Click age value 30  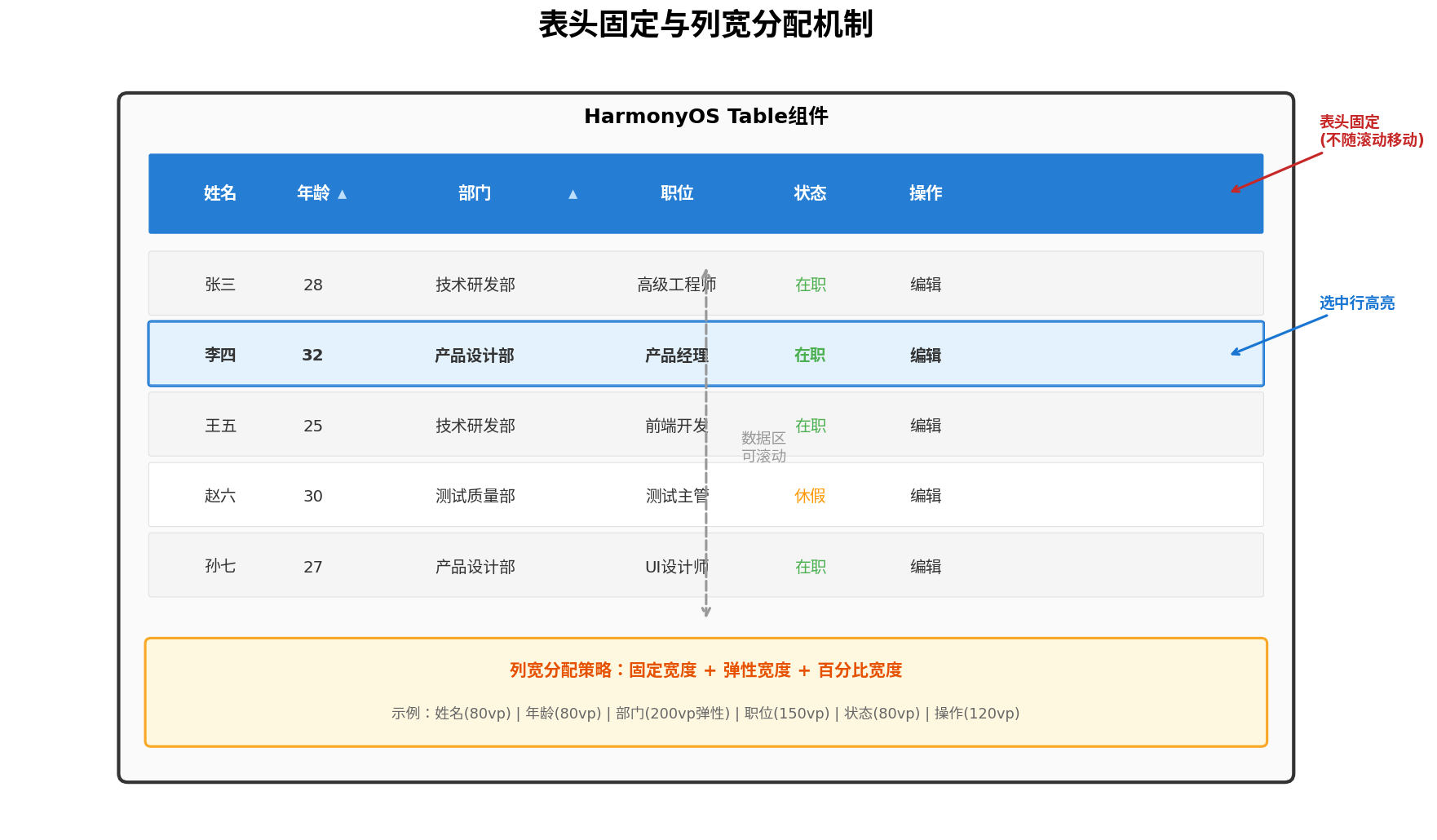pyautogui.click(x=313, y=497)
